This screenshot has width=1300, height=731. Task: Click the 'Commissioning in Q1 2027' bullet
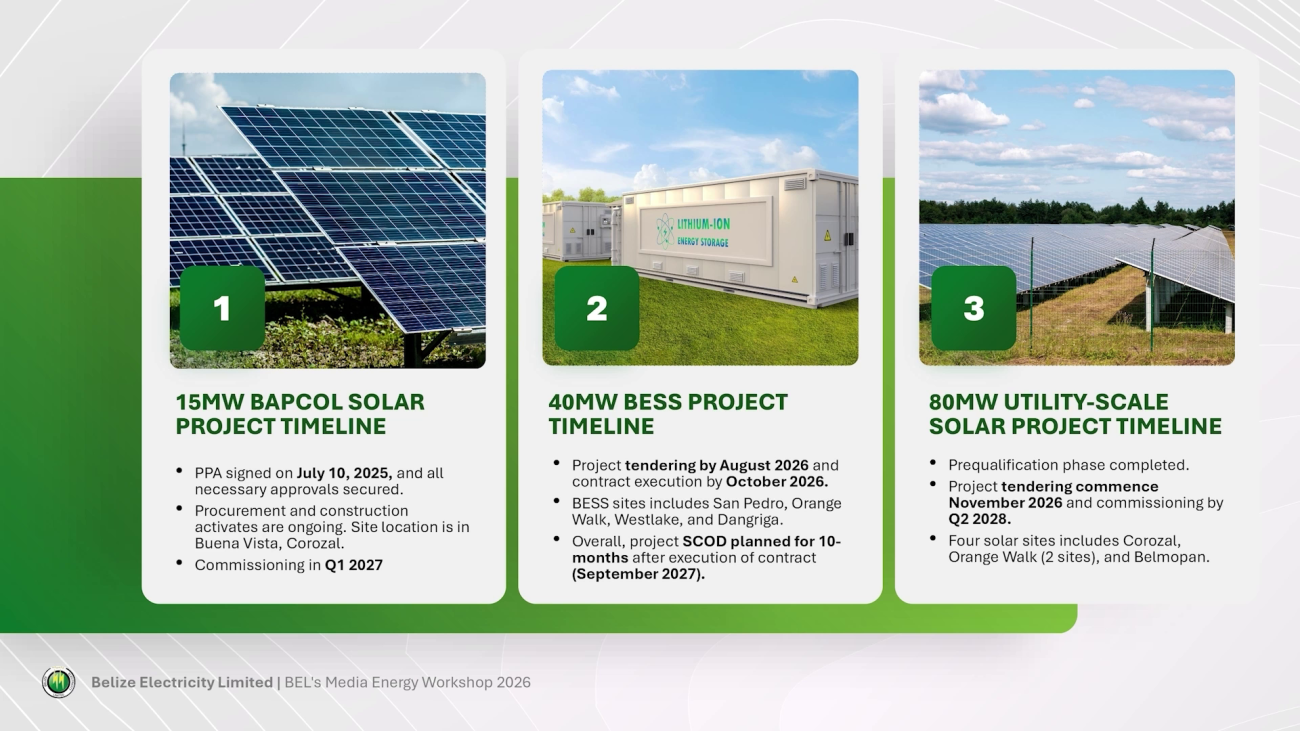point(279,564)
